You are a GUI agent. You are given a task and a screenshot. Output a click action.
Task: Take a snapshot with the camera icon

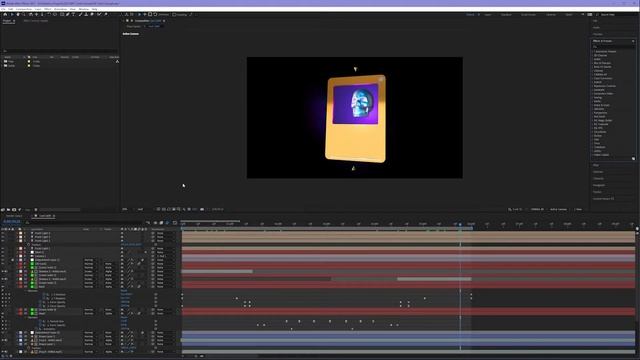click(202, 209)
